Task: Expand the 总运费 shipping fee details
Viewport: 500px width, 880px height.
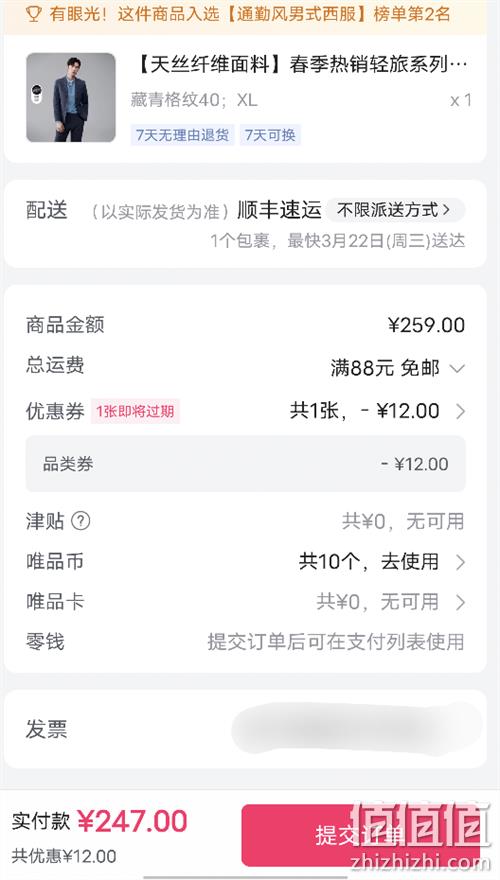Action: tap(457, 368)
